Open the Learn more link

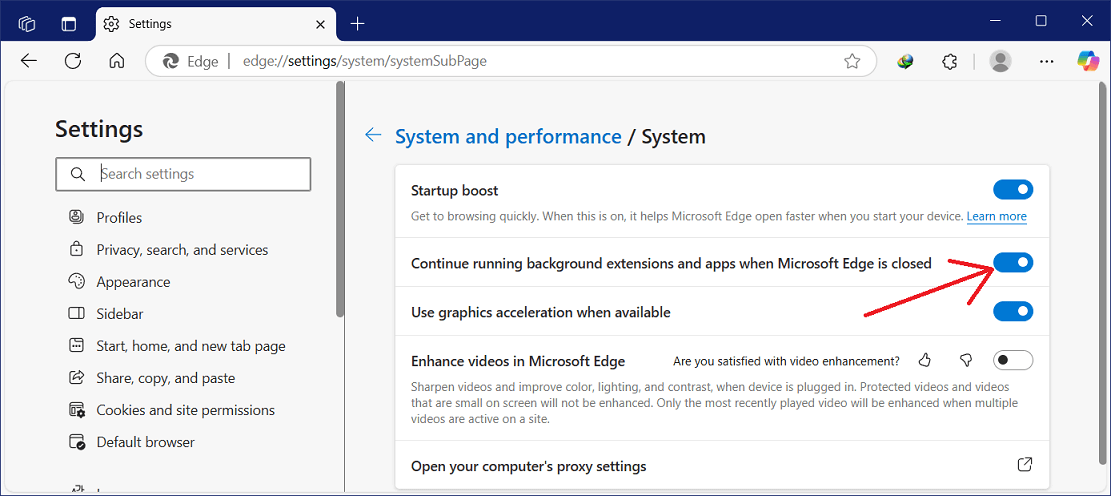[x=996, y=217]
